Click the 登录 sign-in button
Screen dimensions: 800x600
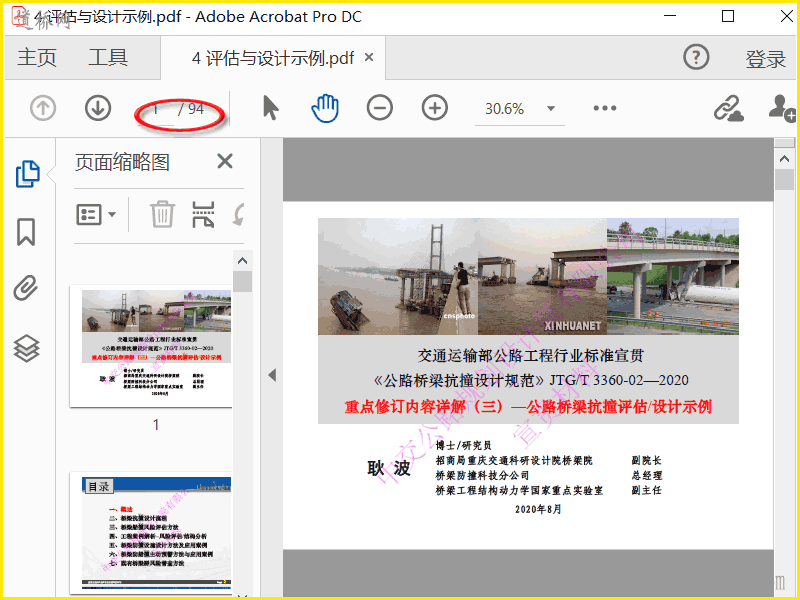[765, 59]
